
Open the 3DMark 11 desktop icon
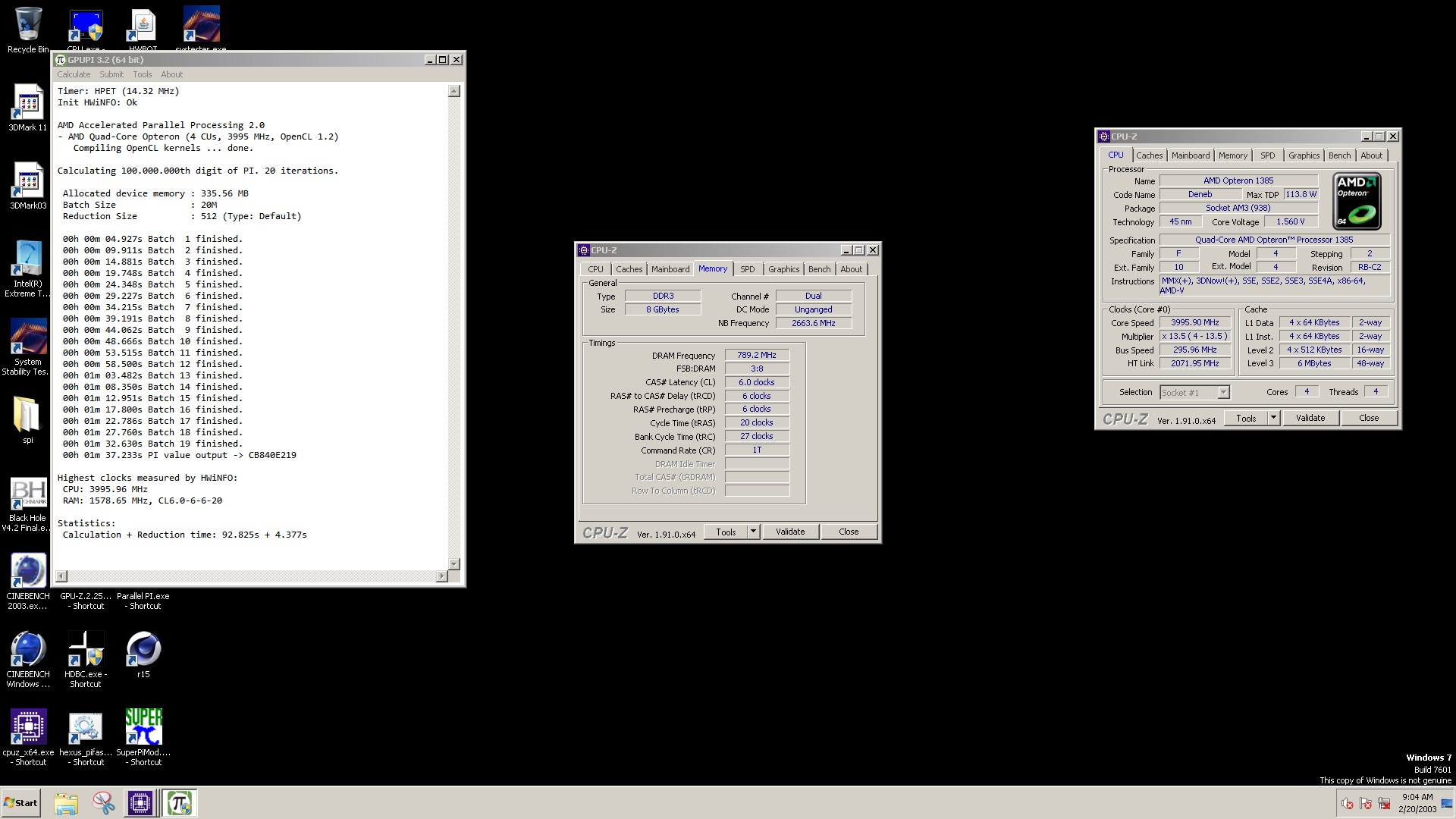point(28,108)
